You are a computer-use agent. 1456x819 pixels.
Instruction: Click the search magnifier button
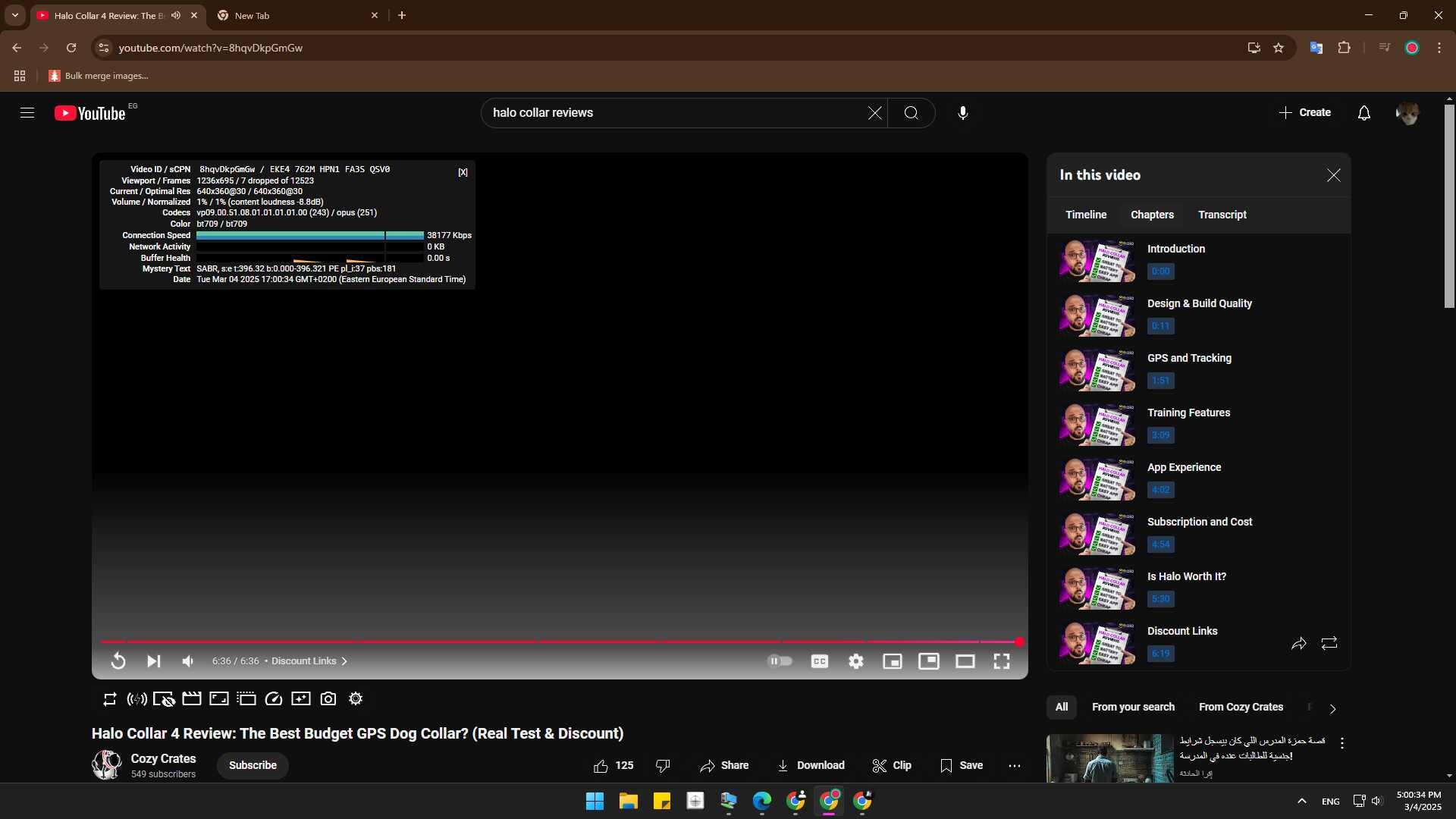[912, 113]
